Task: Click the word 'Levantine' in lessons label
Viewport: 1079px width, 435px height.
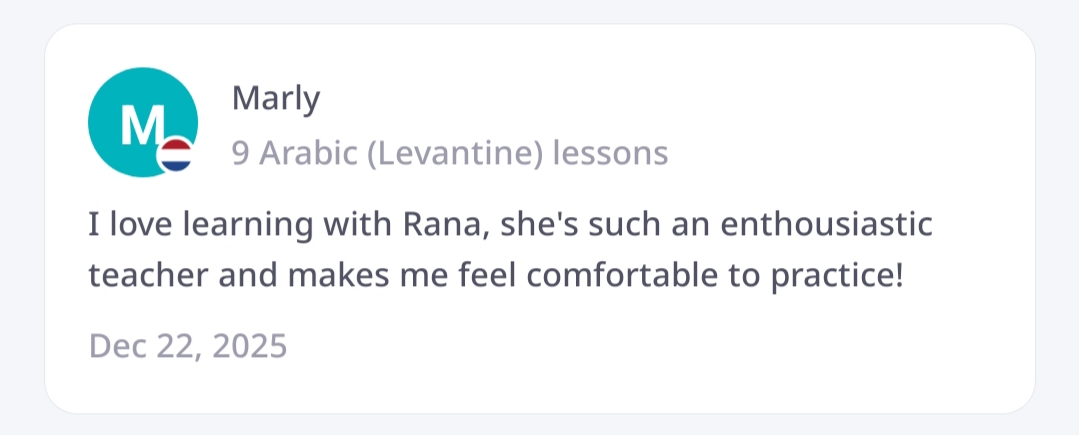Action: 466,153
